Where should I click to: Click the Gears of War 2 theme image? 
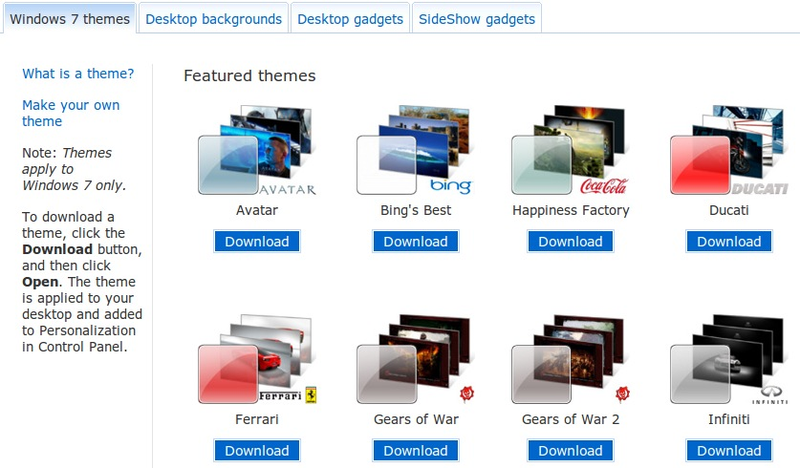(570, 359)
